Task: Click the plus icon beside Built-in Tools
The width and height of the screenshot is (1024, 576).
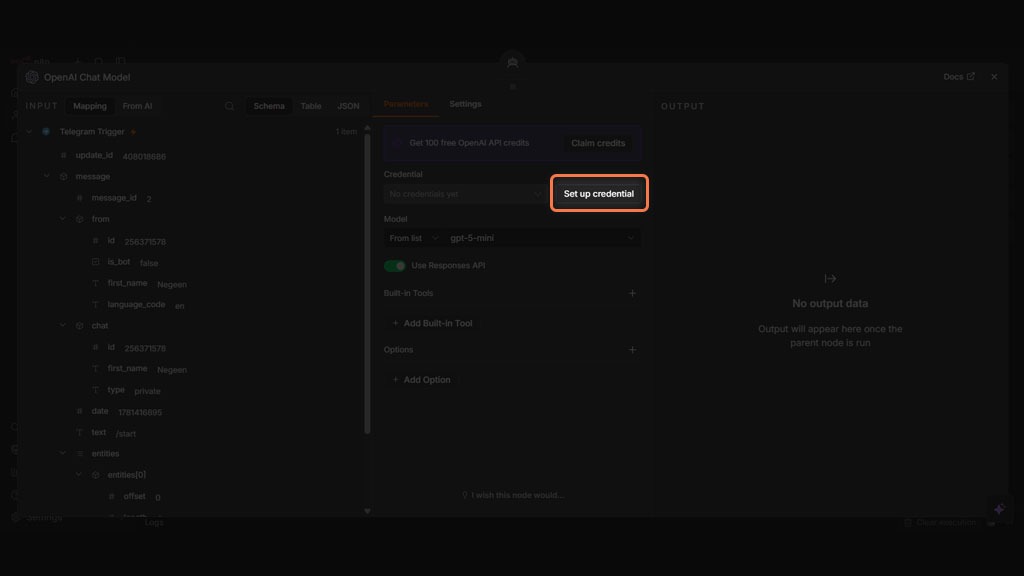Action: coord(632,293)
